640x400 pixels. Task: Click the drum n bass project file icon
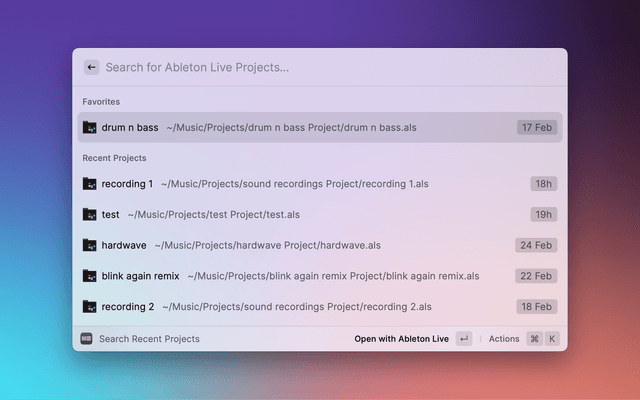(89, 128)
